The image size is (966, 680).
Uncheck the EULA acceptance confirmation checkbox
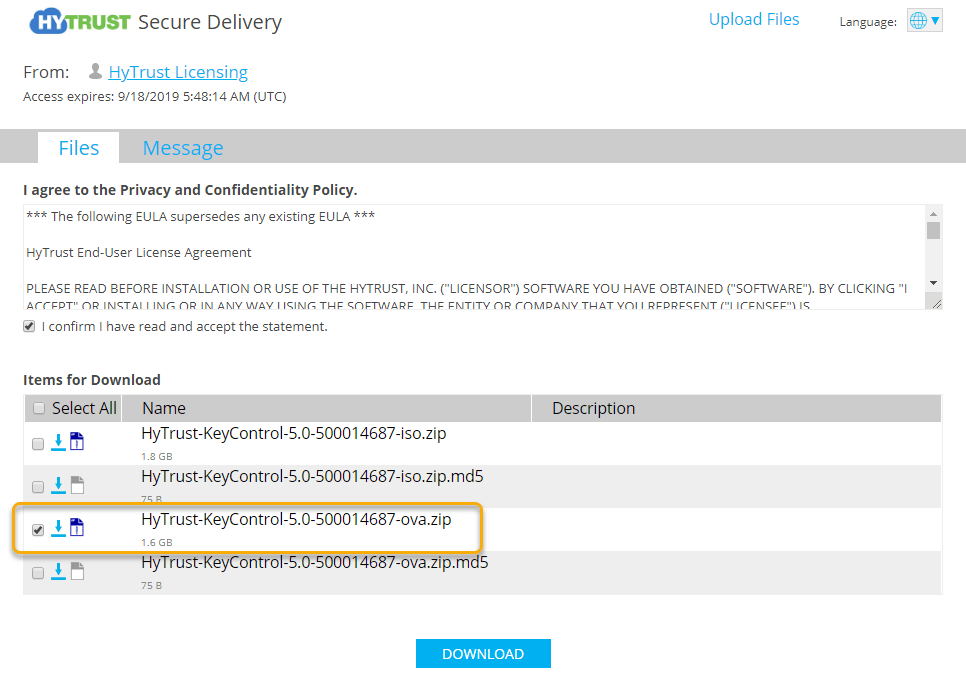29,327
